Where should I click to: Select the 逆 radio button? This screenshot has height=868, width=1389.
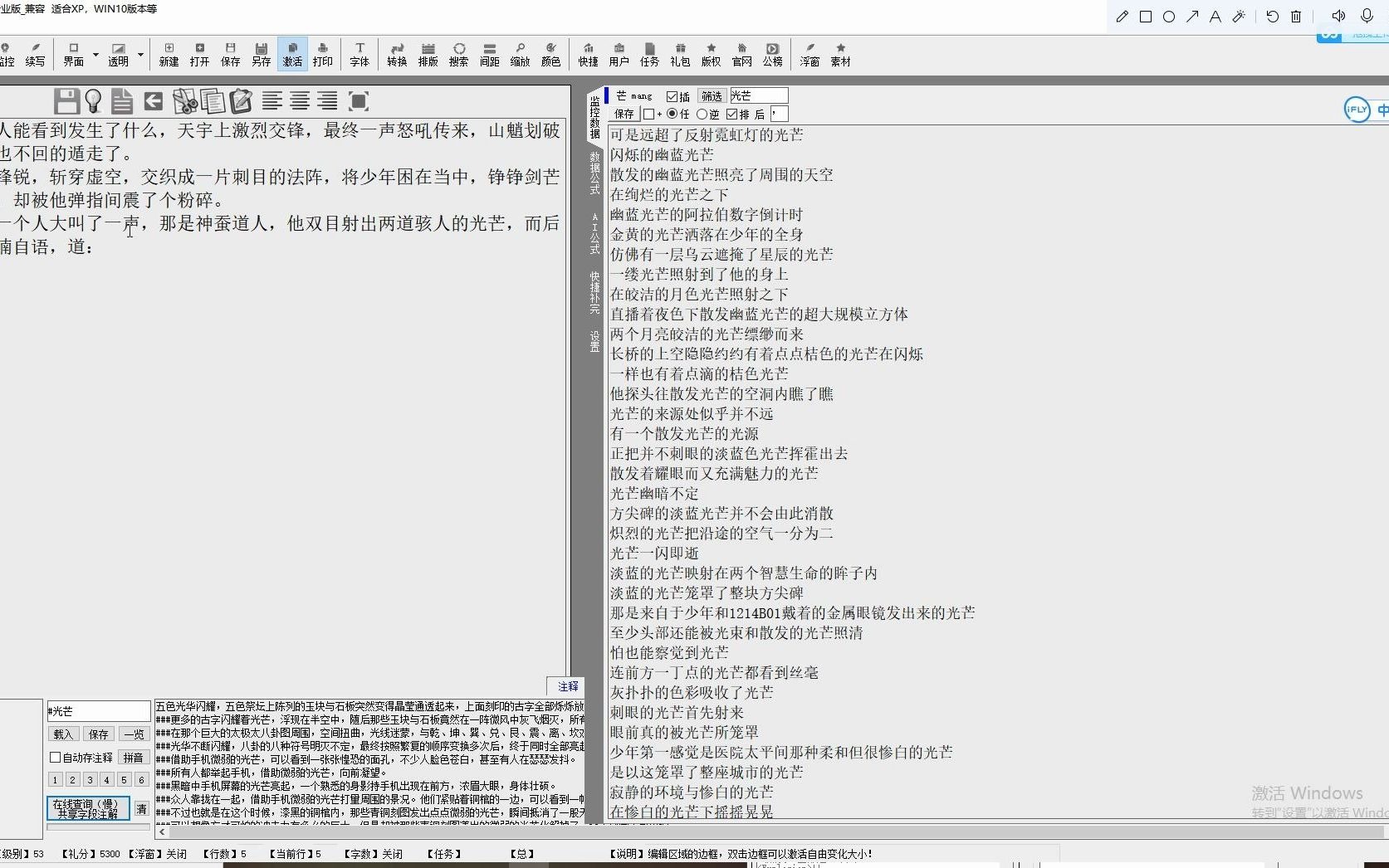(x=702, y=115)
